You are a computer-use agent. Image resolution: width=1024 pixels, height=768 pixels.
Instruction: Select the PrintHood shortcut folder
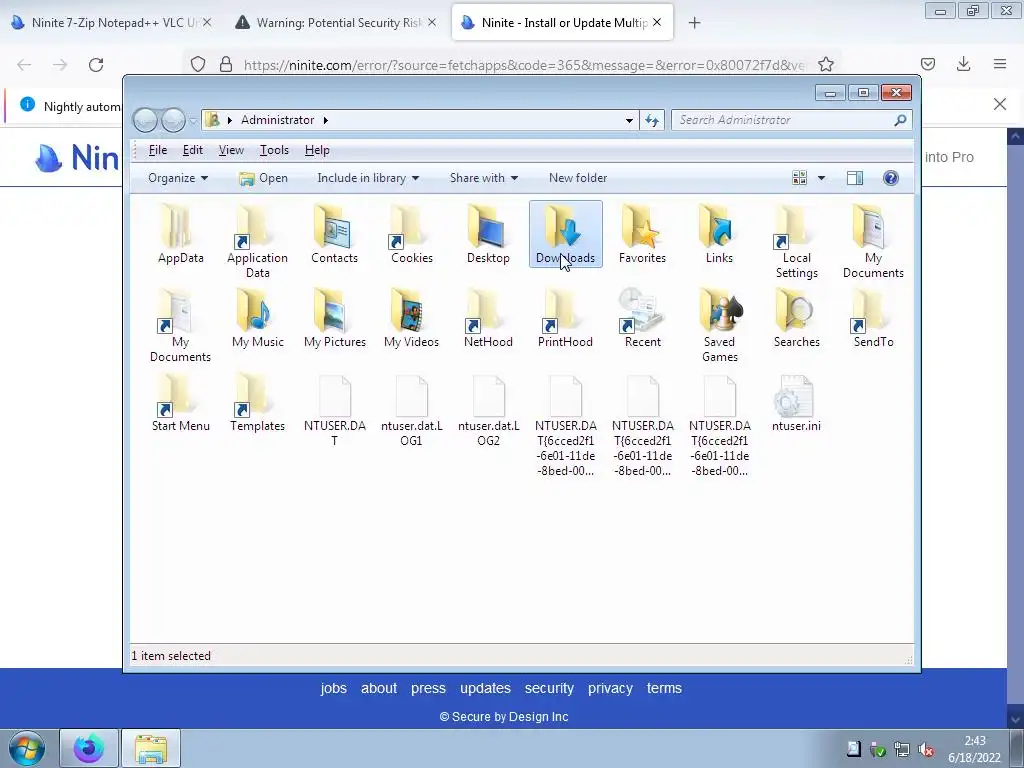566,318
